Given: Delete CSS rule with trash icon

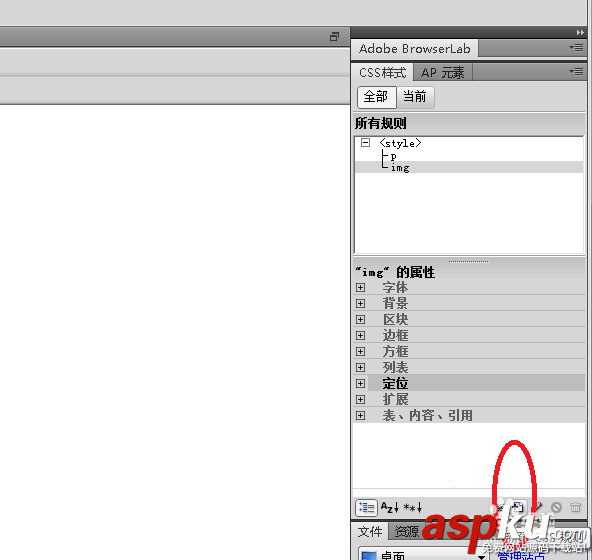Looking at the screenshot, I should point(575,507).
